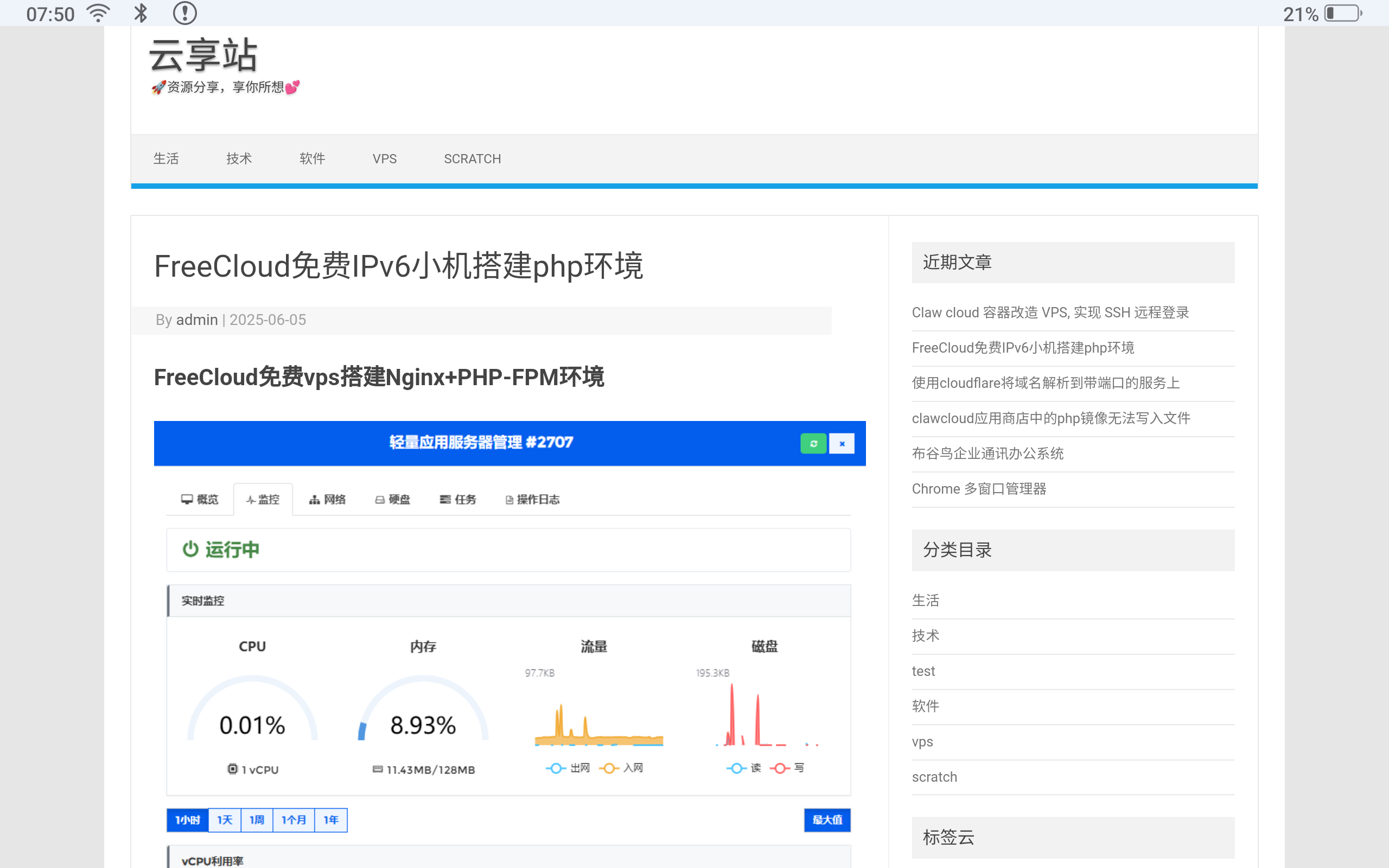Open post clawcloud应用商店中的php镜像无法写入文件
Viewport: 1389px width, 868px height.
1051,418
